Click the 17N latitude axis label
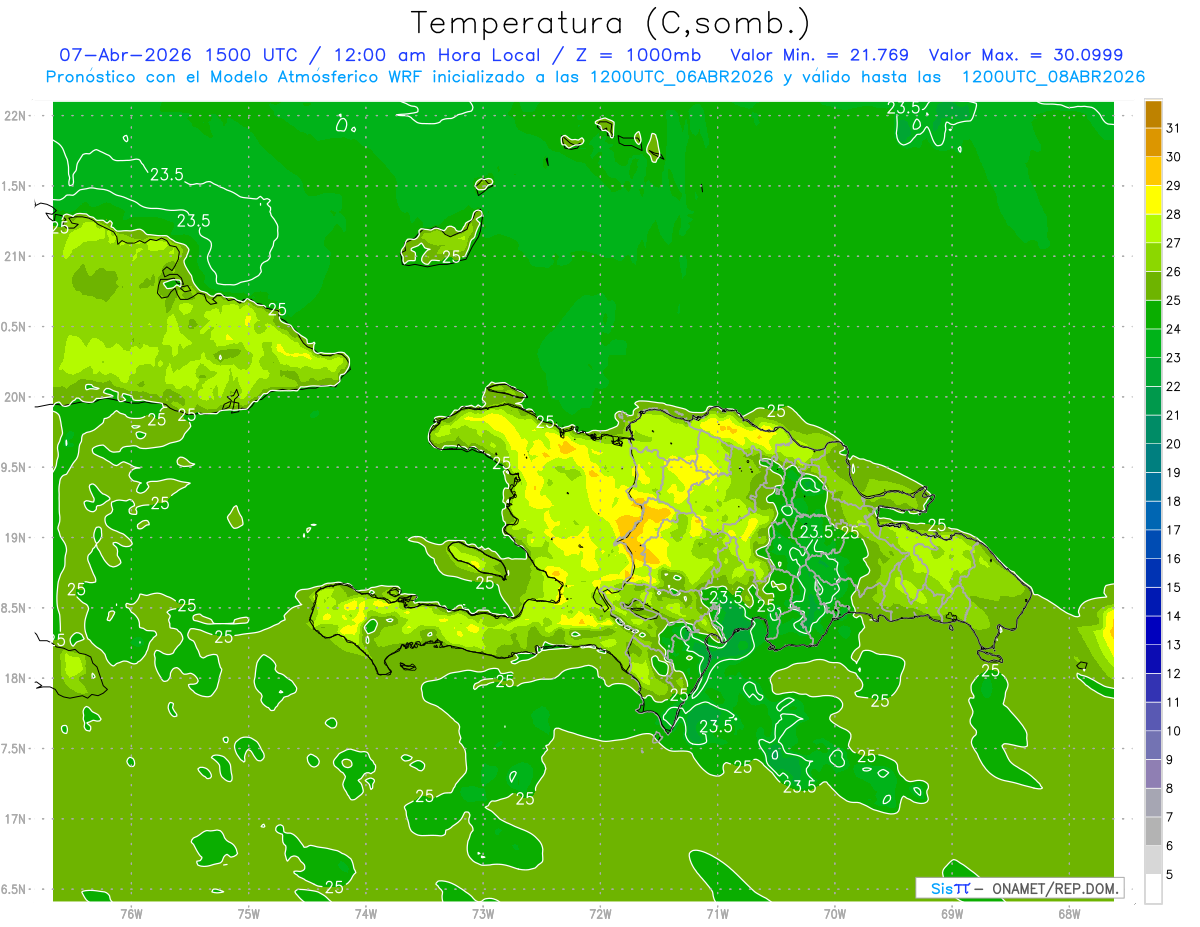1200x927 pixels. 16,819
